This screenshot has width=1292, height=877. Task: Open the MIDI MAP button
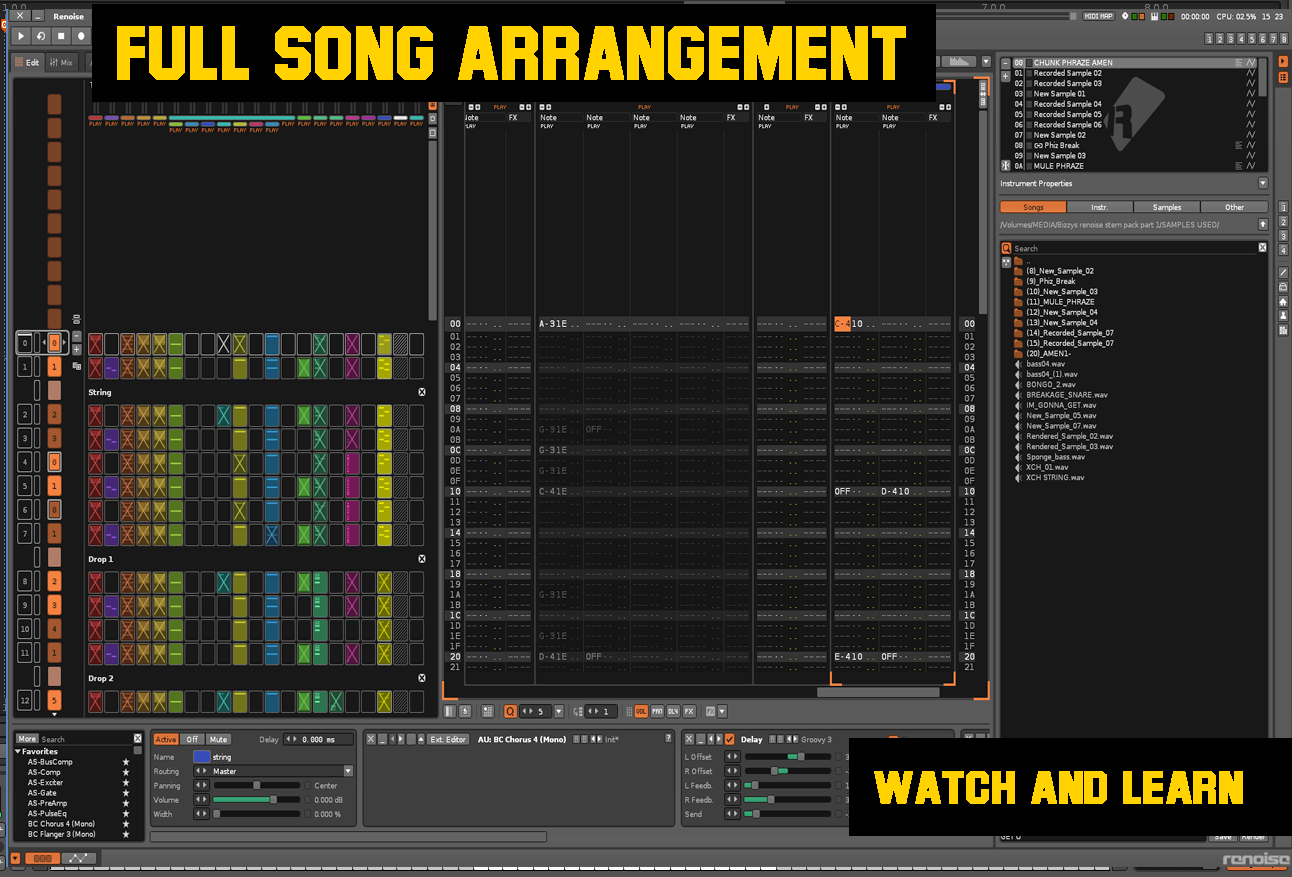1099,16
